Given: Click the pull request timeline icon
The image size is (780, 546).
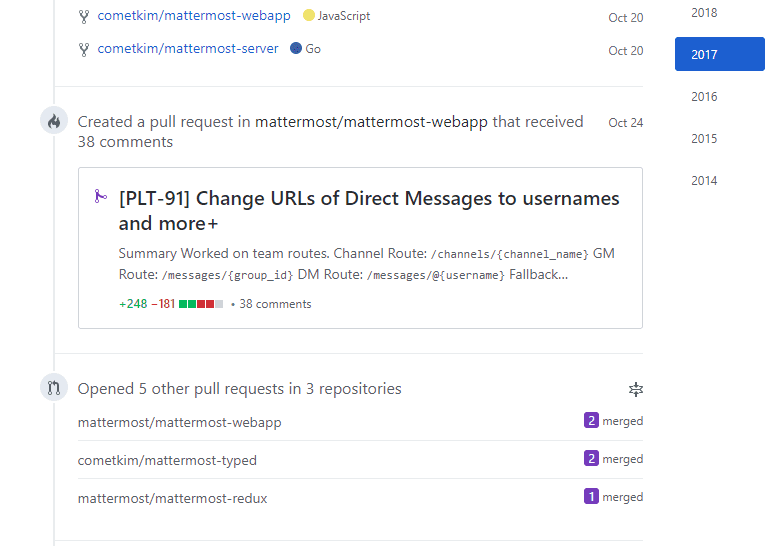Looking at the screenshot, I should pos(54,388).
